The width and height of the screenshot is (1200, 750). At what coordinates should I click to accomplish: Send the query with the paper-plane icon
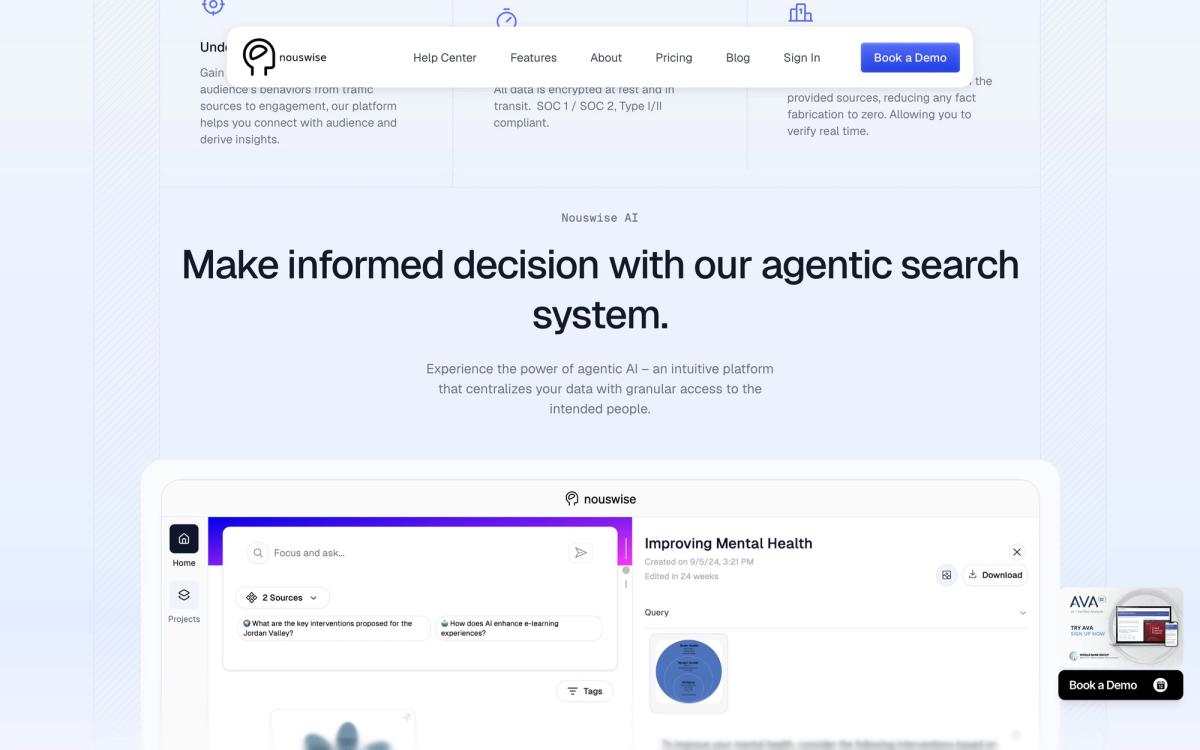581,553
